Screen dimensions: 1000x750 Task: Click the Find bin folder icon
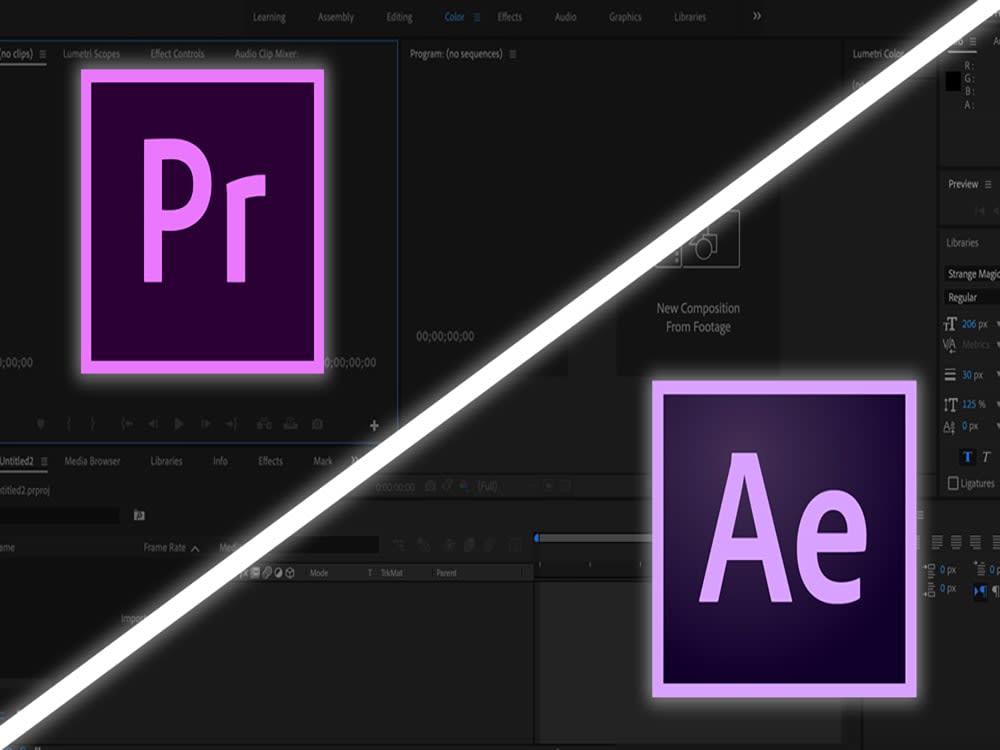pos(139,515)
